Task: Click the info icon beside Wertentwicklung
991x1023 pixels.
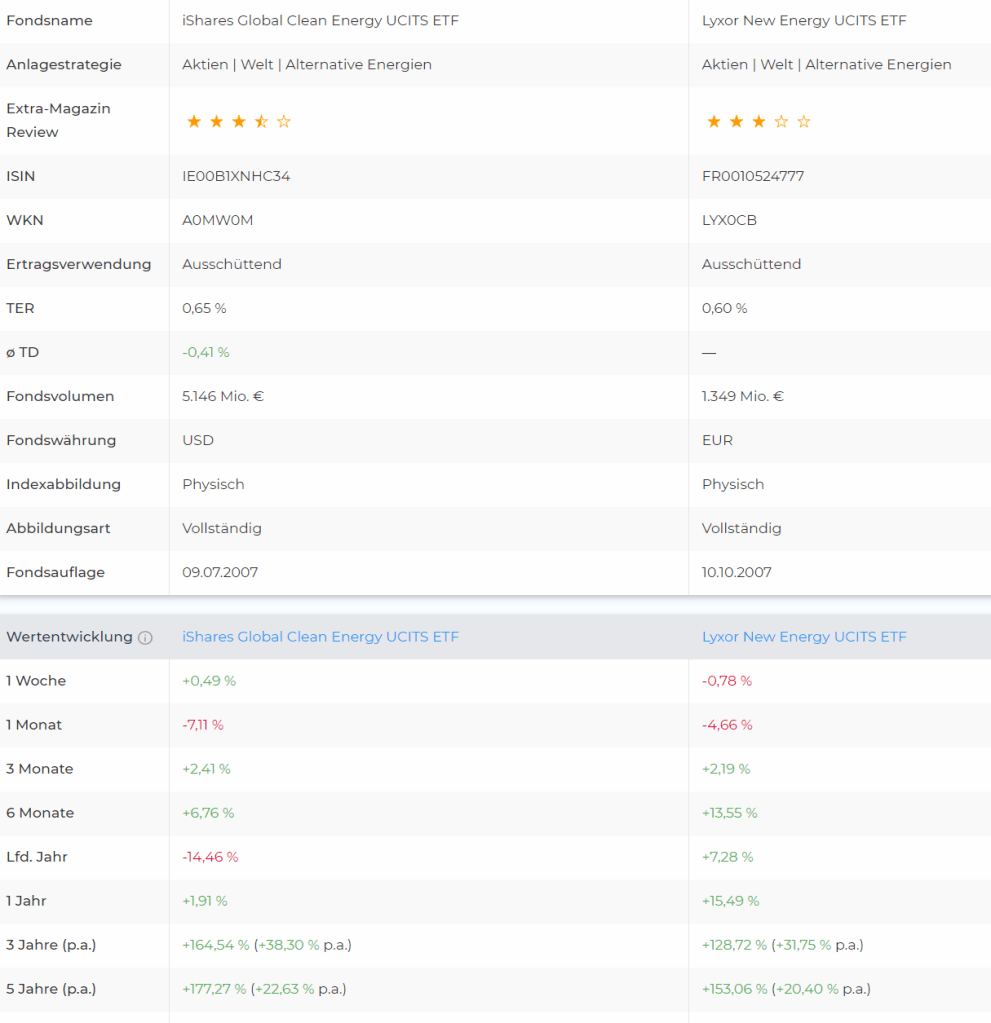Action: [145, 638]
